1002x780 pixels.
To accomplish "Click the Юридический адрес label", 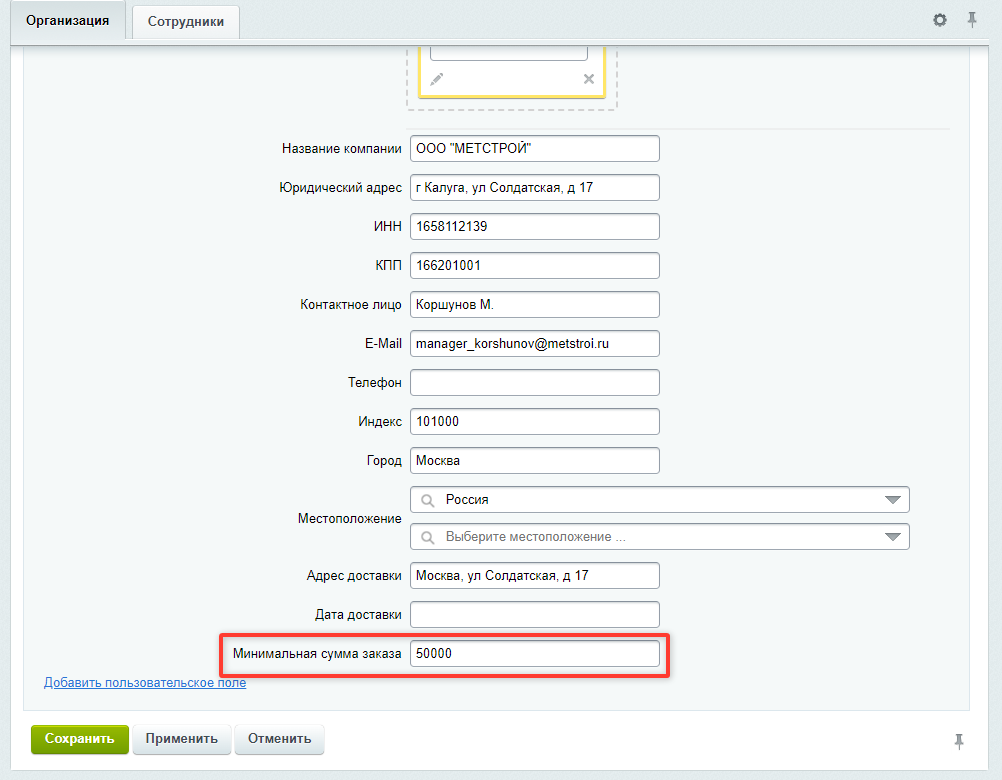I will [341, 188].
